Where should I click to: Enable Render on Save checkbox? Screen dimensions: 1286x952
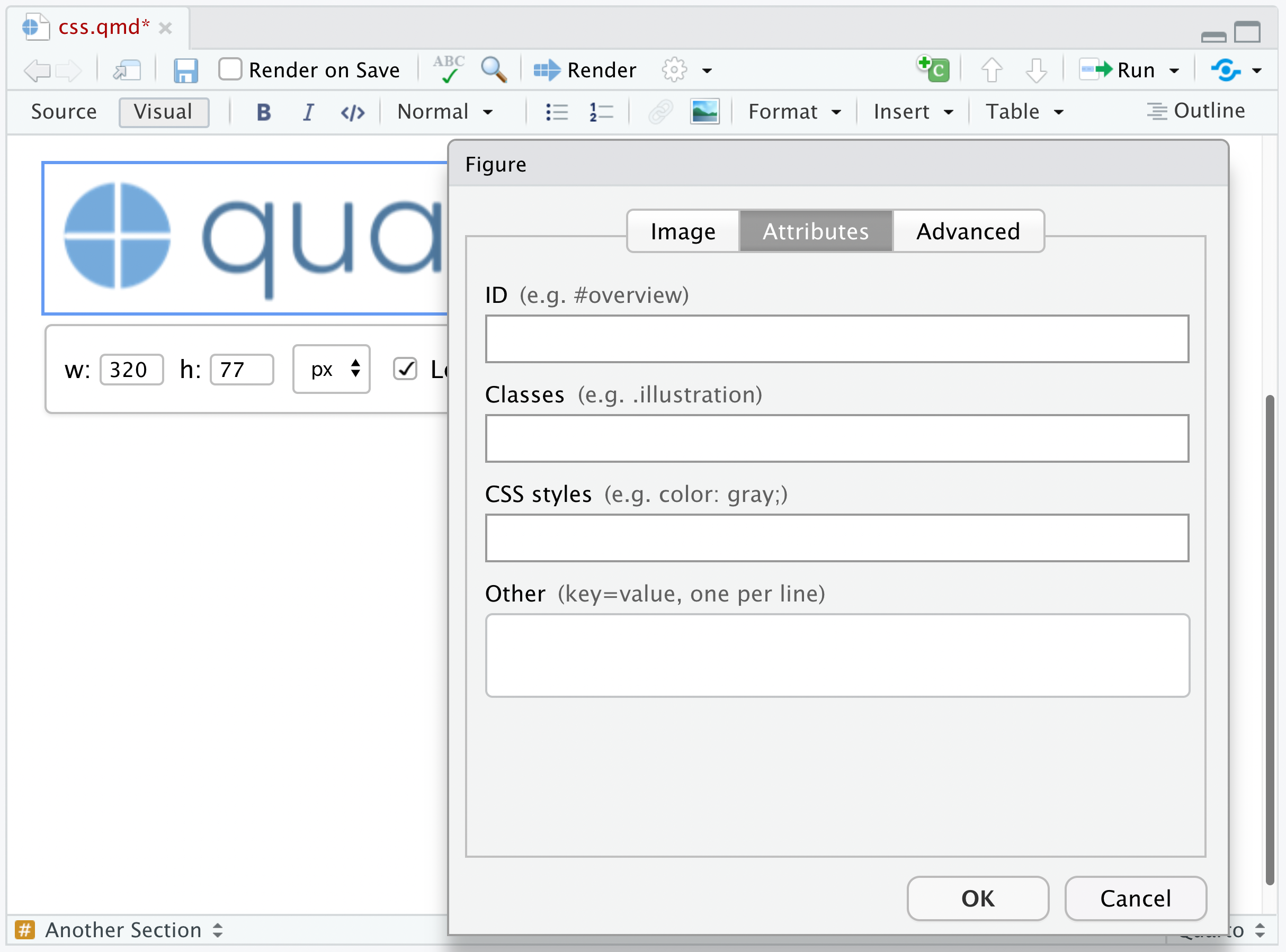(230, 70)
